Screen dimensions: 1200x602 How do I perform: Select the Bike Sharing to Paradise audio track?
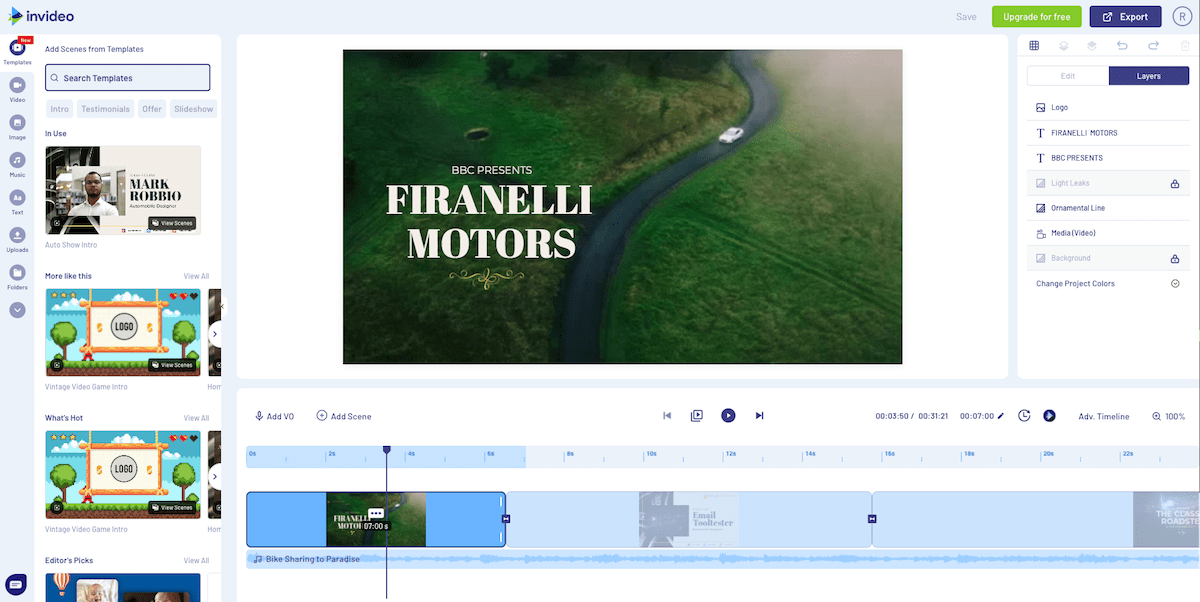[x=723, y=559]
